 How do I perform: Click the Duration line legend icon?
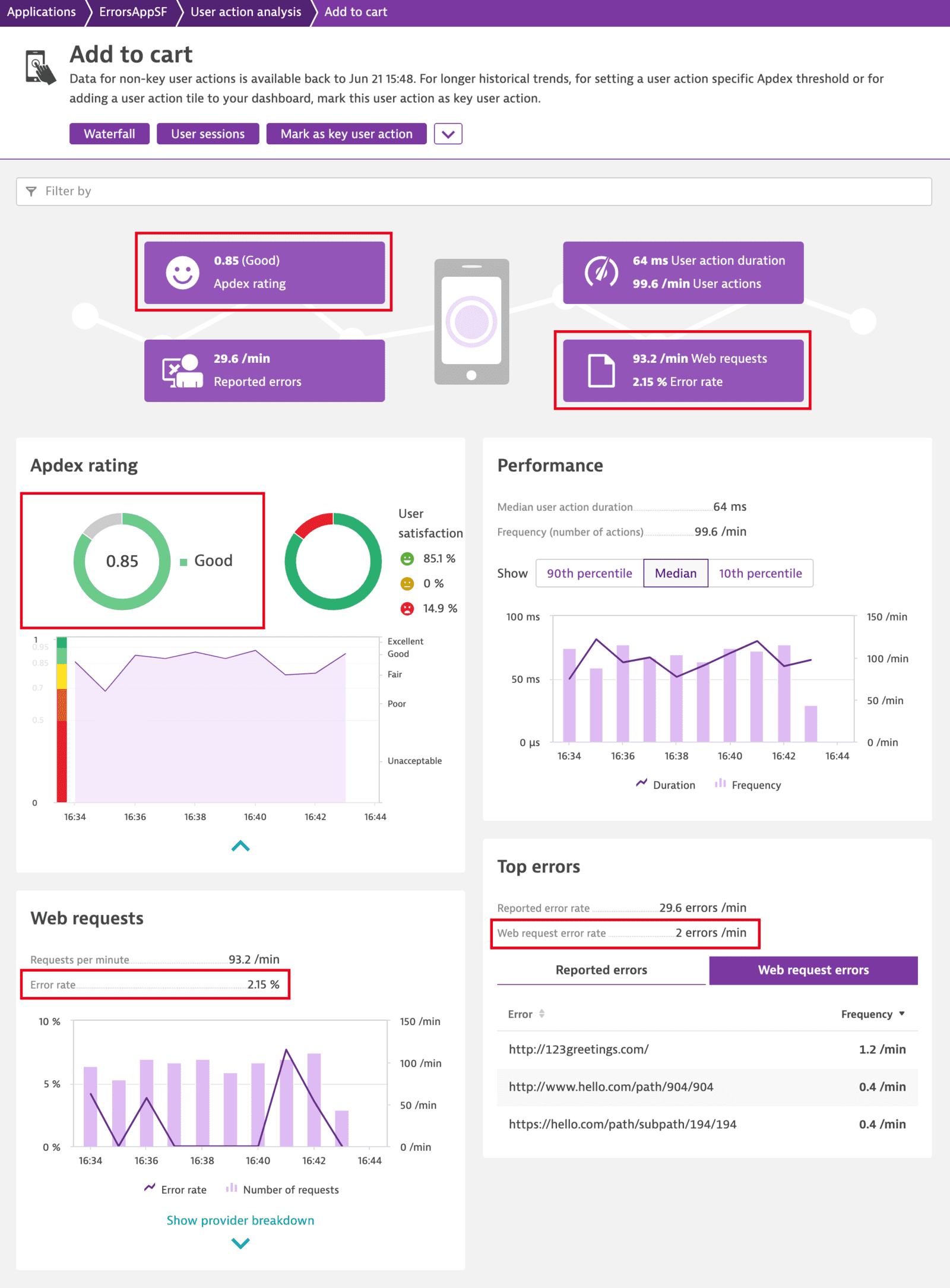click(x=641, y=783)
